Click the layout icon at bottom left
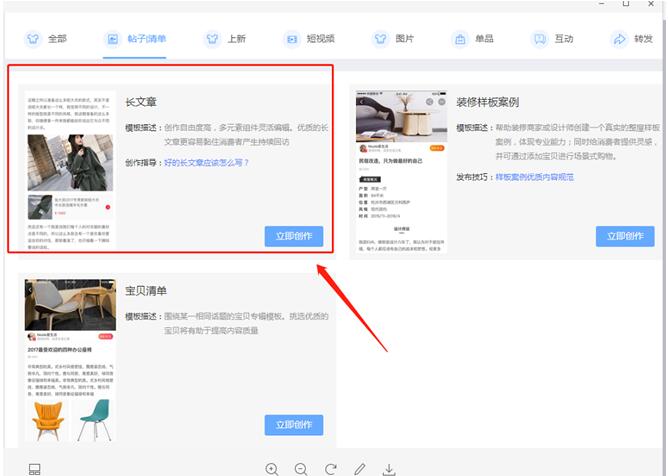Screen dimensions: 668x476 pos(35,468)
